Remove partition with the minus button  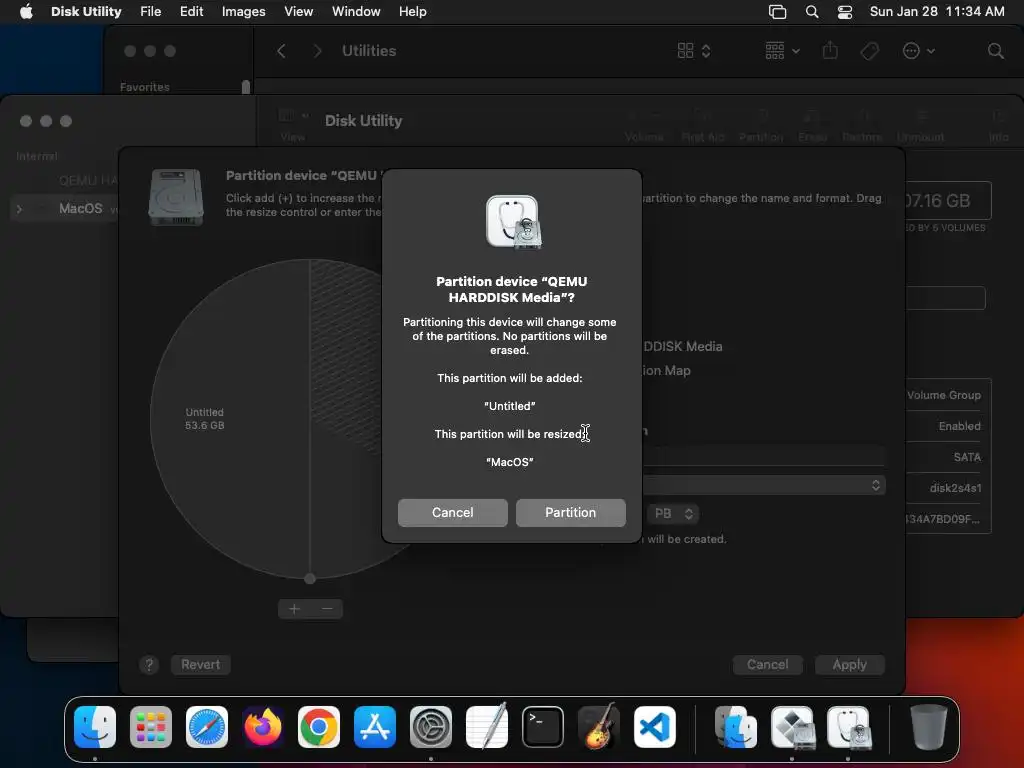(327, 609)
